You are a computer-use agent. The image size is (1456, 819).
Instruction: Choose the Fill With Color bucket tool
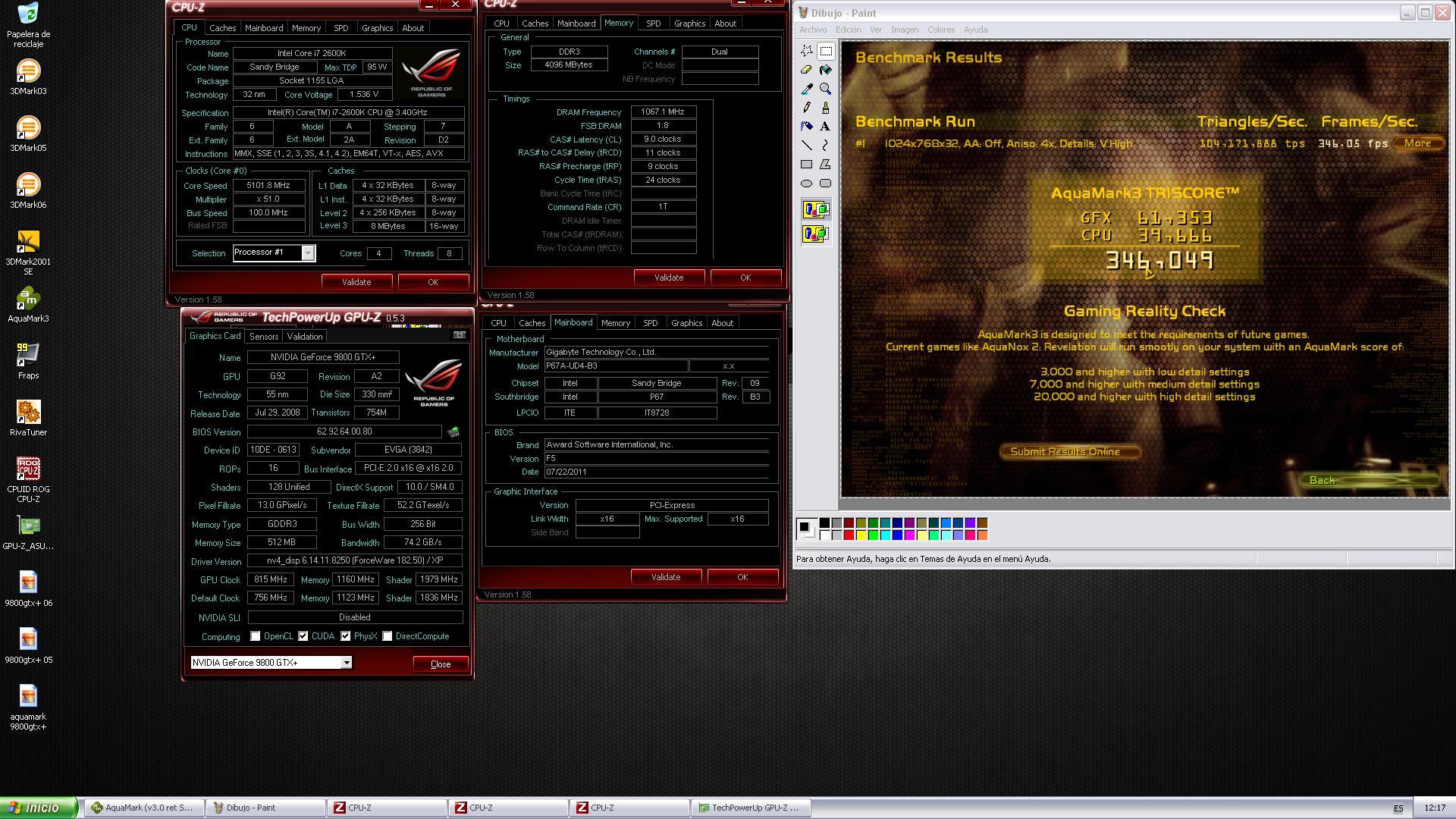pos(826,70)
